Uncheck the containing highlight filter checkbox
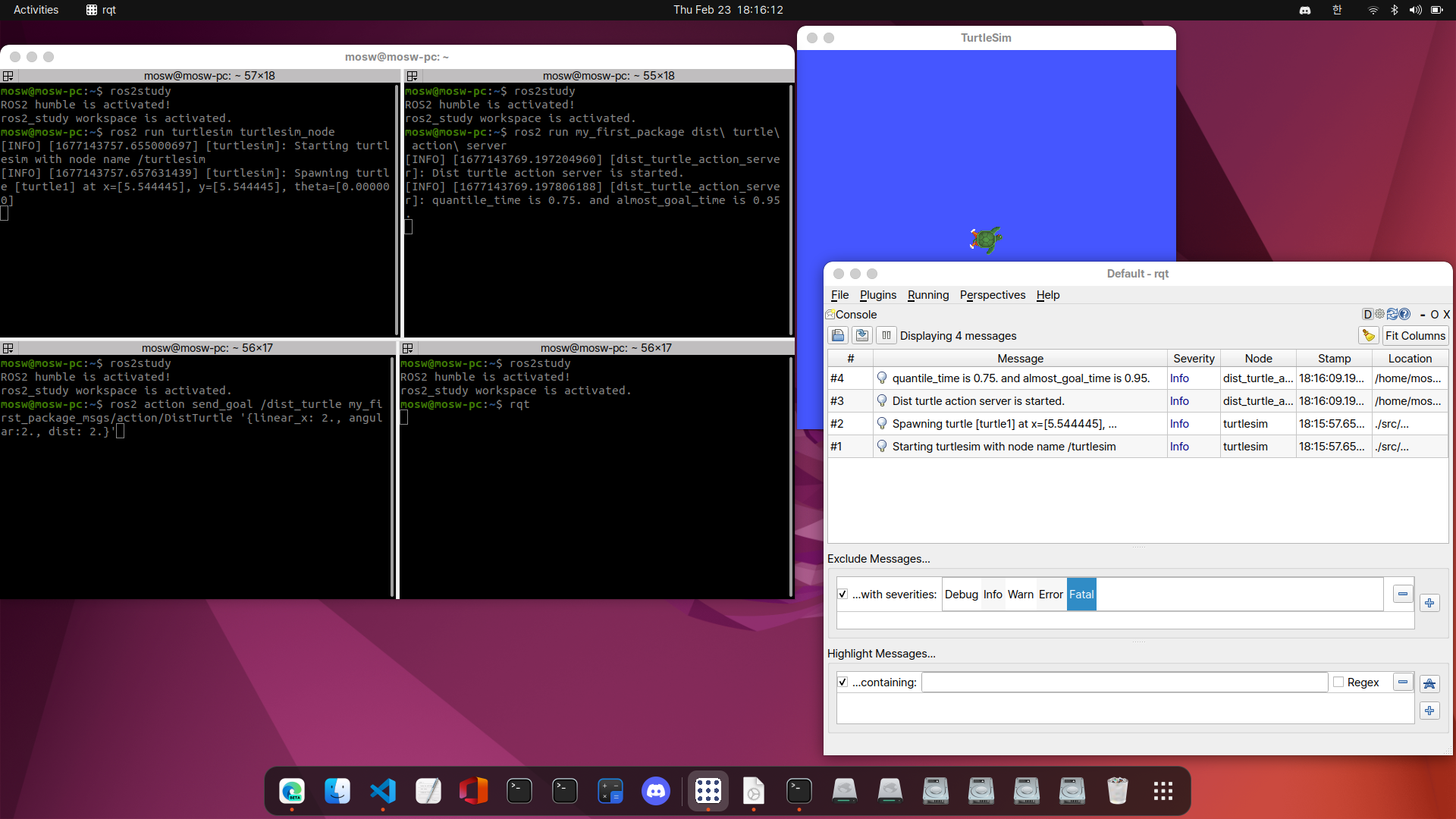The height and width of the screenshot is (819, 1456). 843,682
